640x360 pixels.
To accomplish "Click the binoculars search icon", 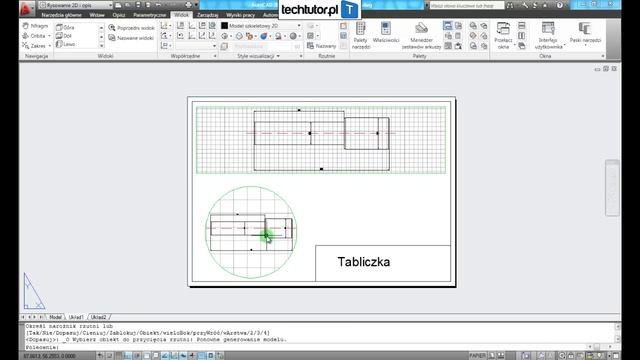I will click(x=510, y=5).
